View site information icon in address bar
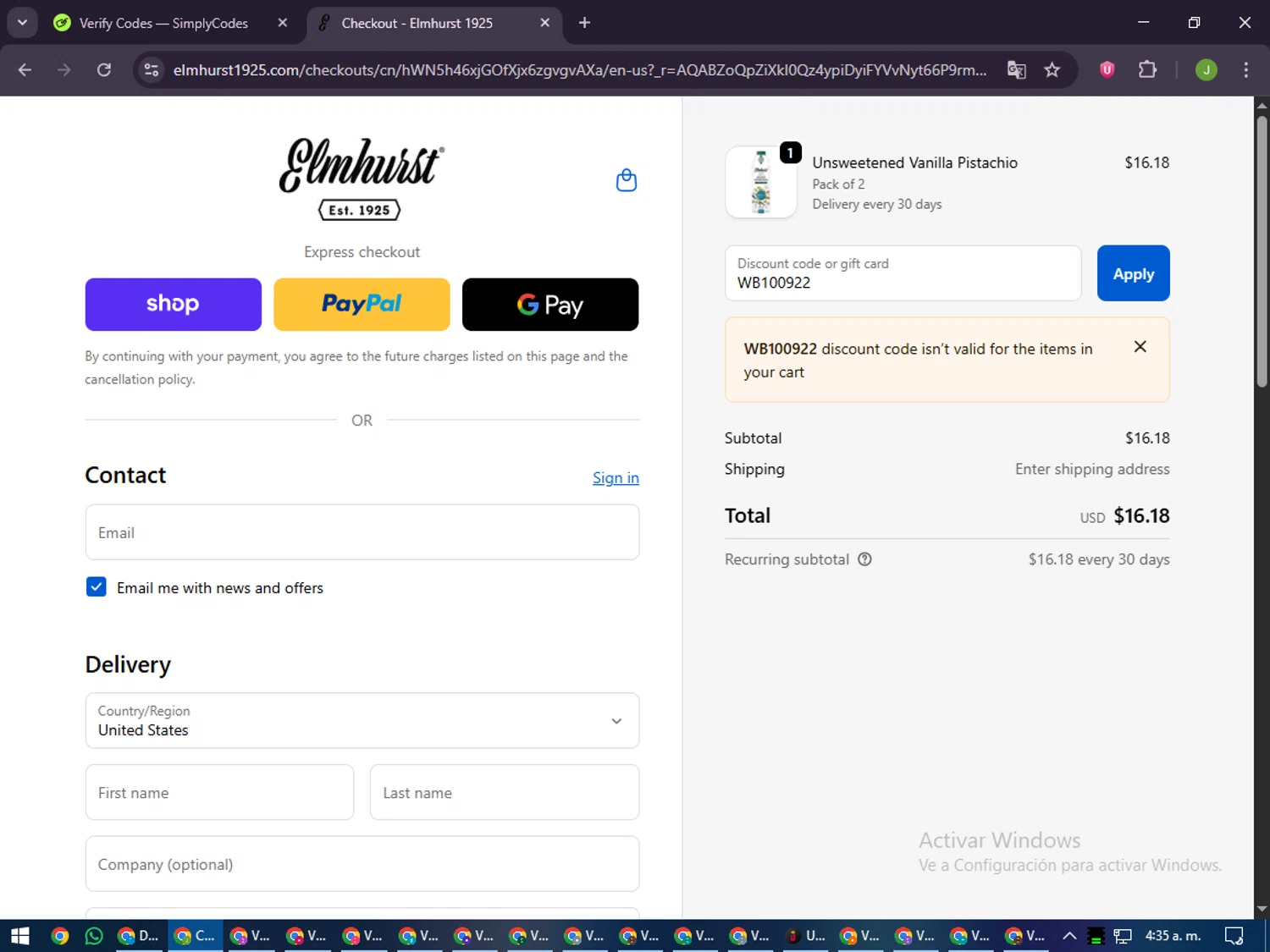The height and width of the screenshot is (952, 1270). pyautogui.click(x=152, y=70)
